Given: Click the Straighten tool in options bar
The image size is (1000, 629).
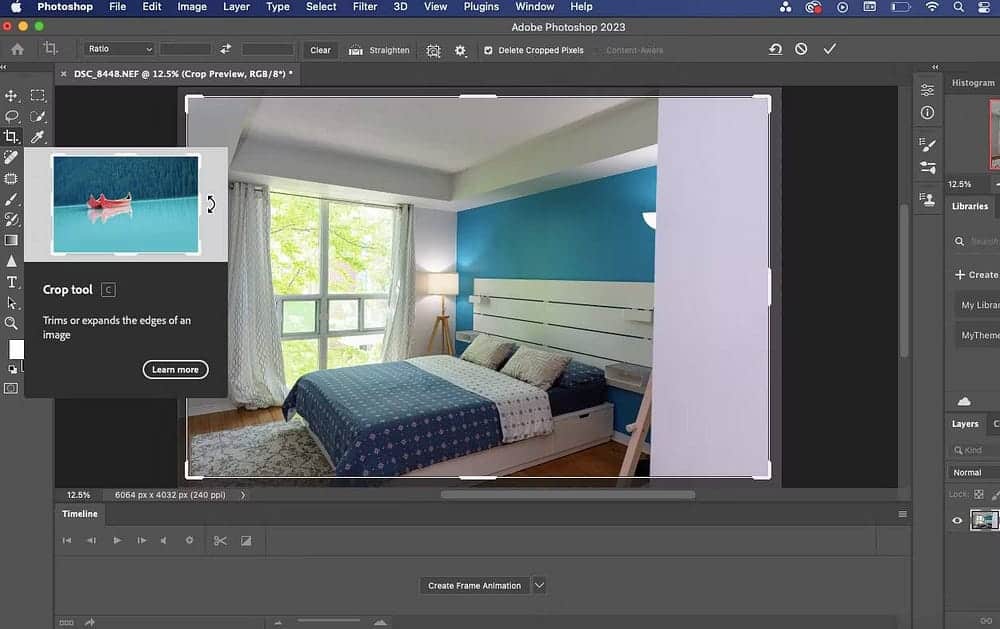Looking at the screenshot, I should [379, 50].
